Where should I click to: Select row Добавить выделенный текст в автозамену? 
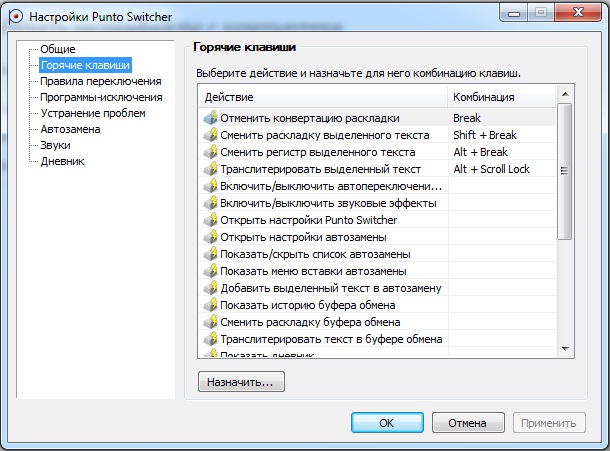(x=378, y=288)
